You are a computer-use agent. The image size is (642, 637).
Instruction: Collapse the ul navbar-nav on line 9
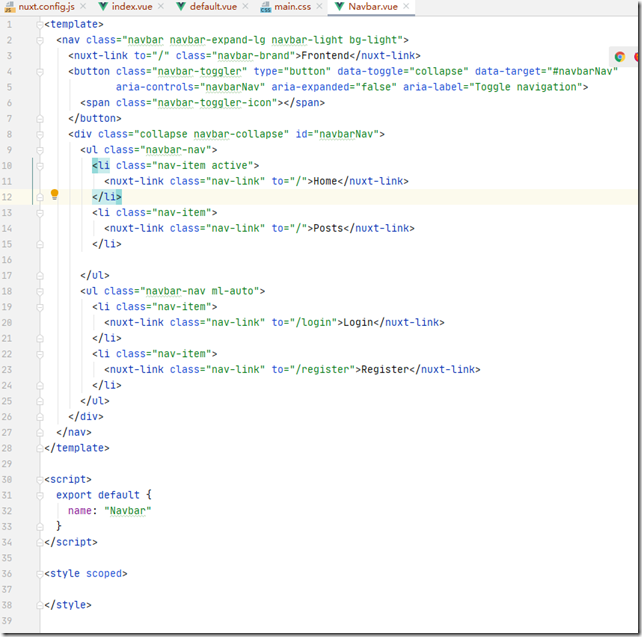pyautogui.click(x=40, y=150)
